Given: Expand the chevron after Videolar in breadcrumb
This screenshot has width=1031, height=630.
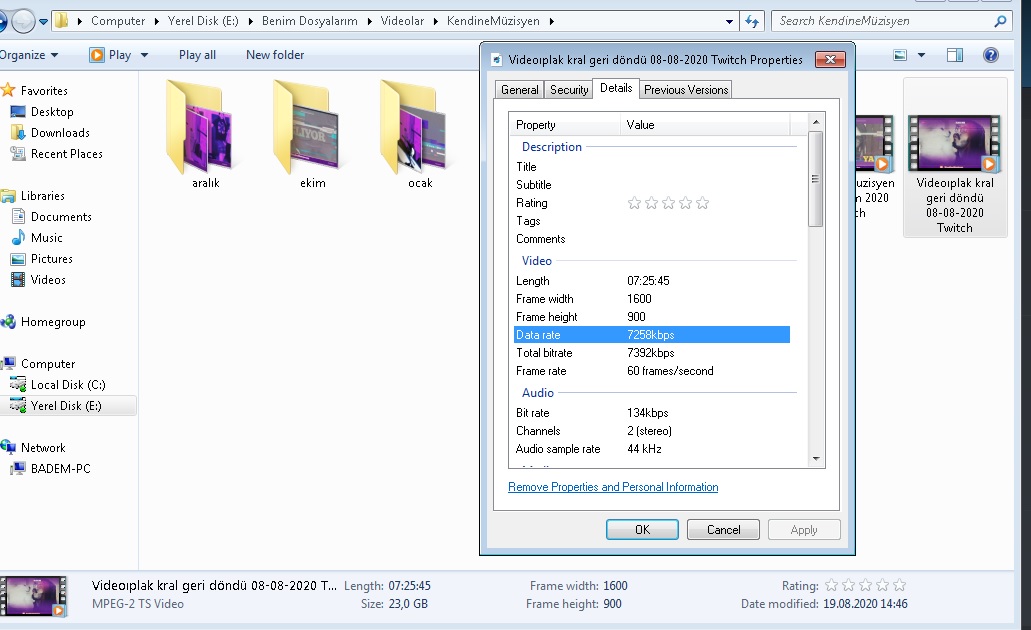Looking at the screenshot, I should [x=435, y=21].
